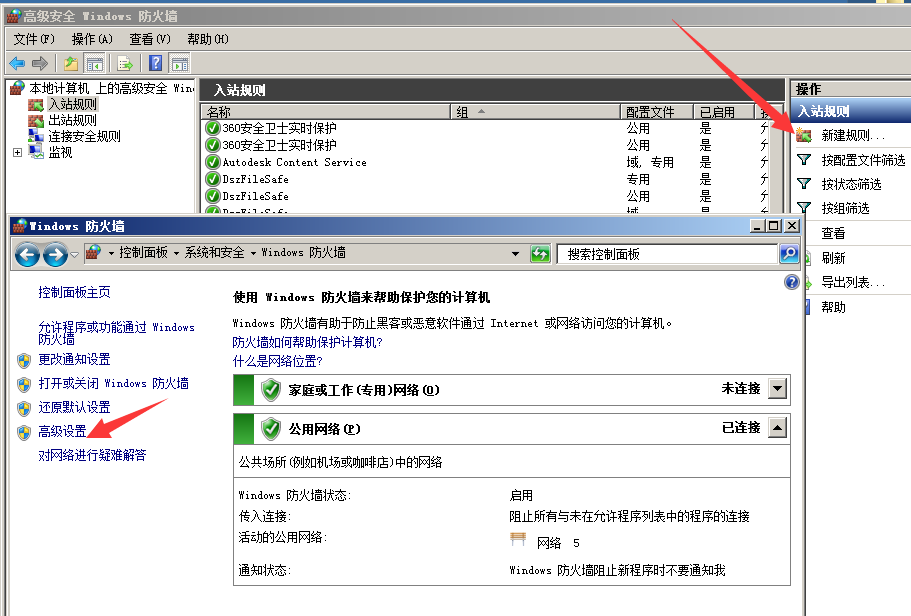The image size is (911, 616).
Task: Click the up-one-level folder toolbar icon
Action: click(72, 63)
